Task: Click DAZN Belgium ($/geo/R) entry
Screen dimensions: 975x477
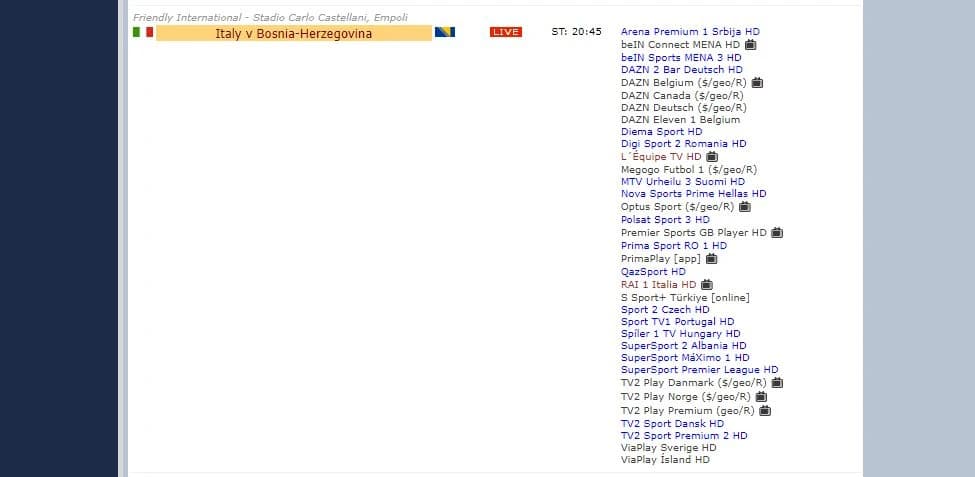Action: 683,83
